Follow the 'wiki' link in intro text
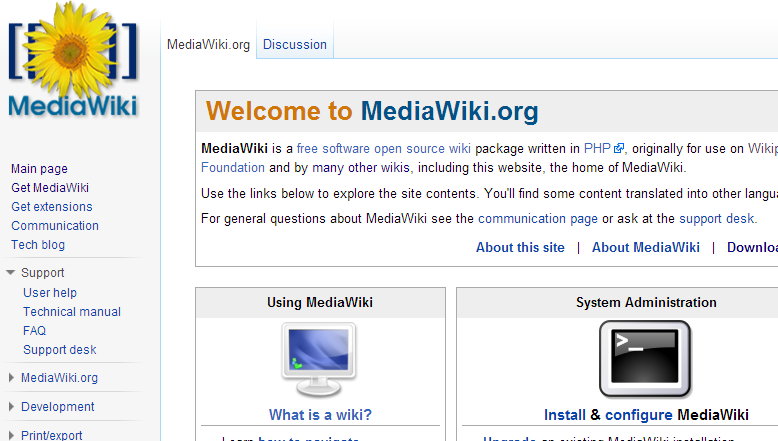The width and height of the screenshot is (778, 441). pos(459,148)
